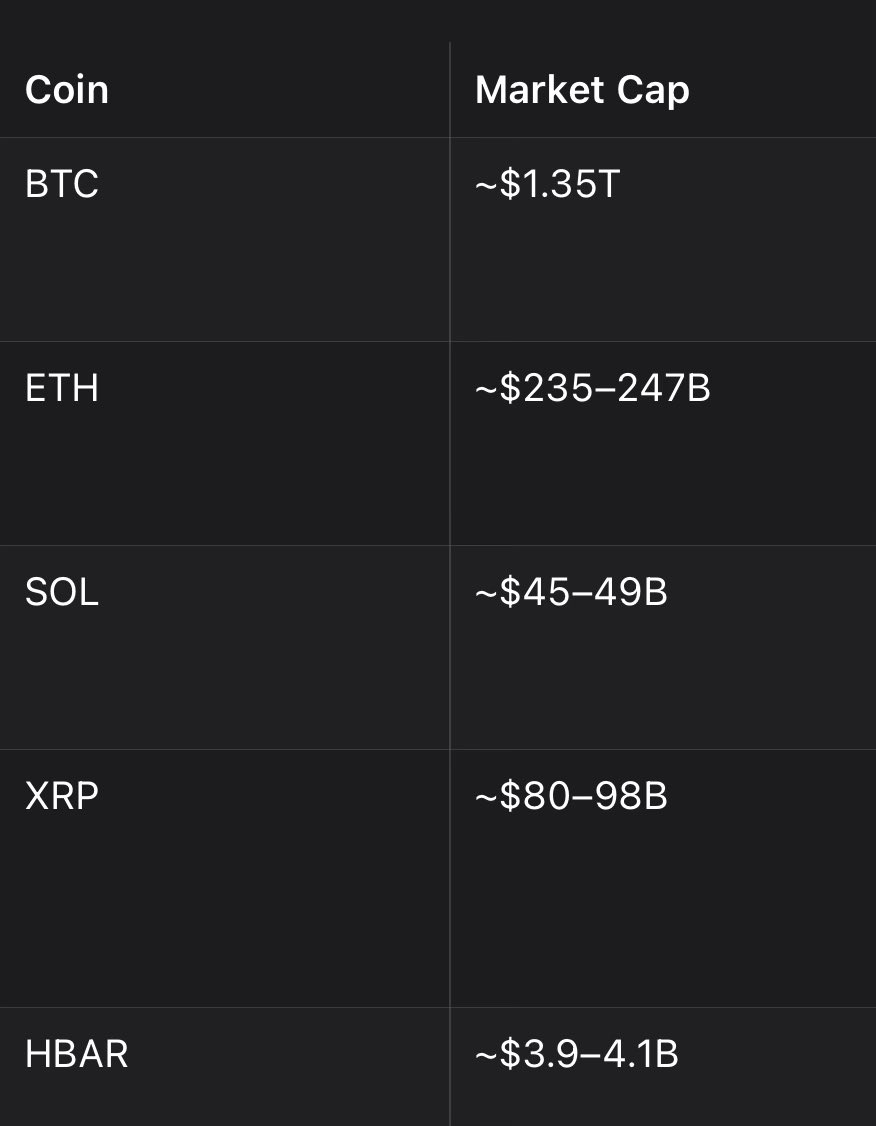Choose the market cap listed for HBAR
Viewport: 876px width, 1126px height.
tap(577, 1055)
